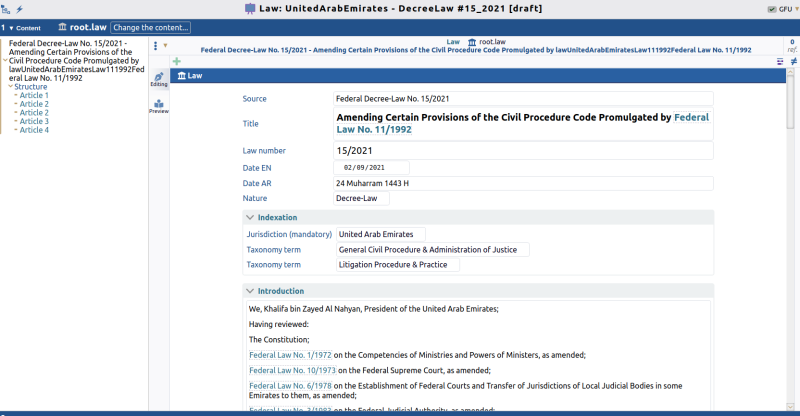Collapse the Indexation section
The height and width of the screenshot is (416, 800).
click(250, 217)
